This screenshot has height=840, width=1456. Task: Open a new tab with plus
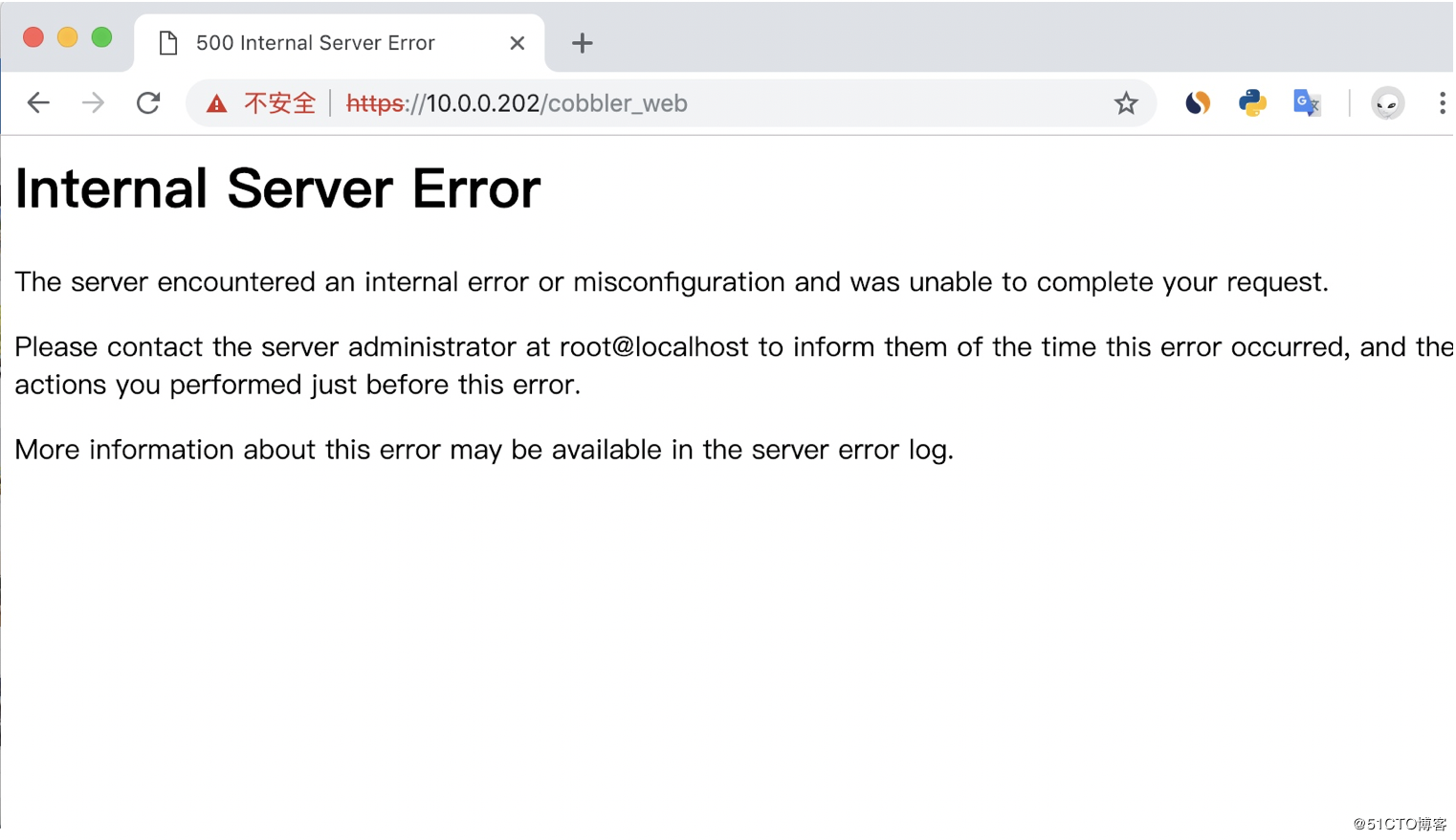point(582,43)
